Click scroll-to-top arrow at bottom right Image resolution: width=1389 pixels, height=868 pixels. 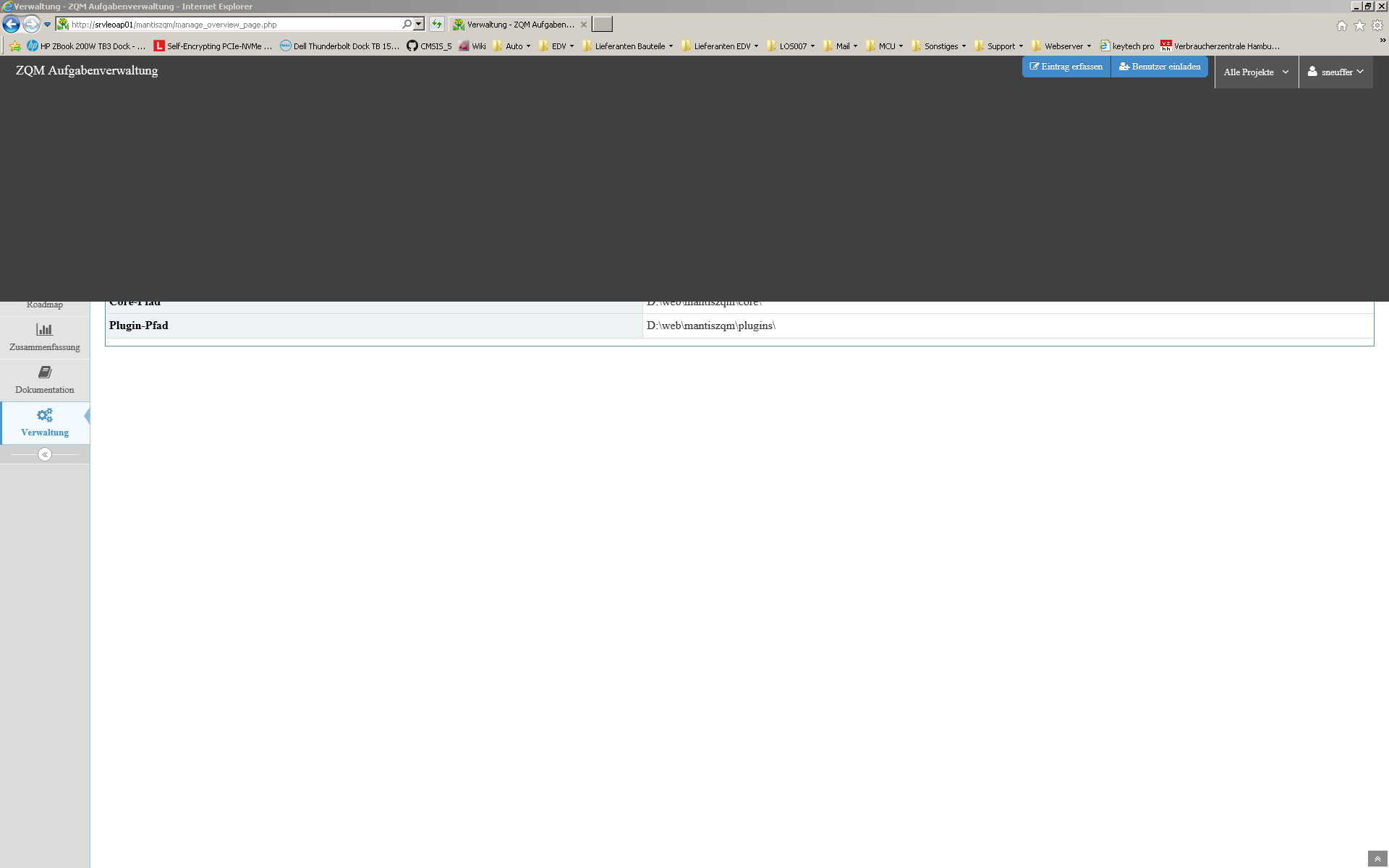(x=1377, y=859)
